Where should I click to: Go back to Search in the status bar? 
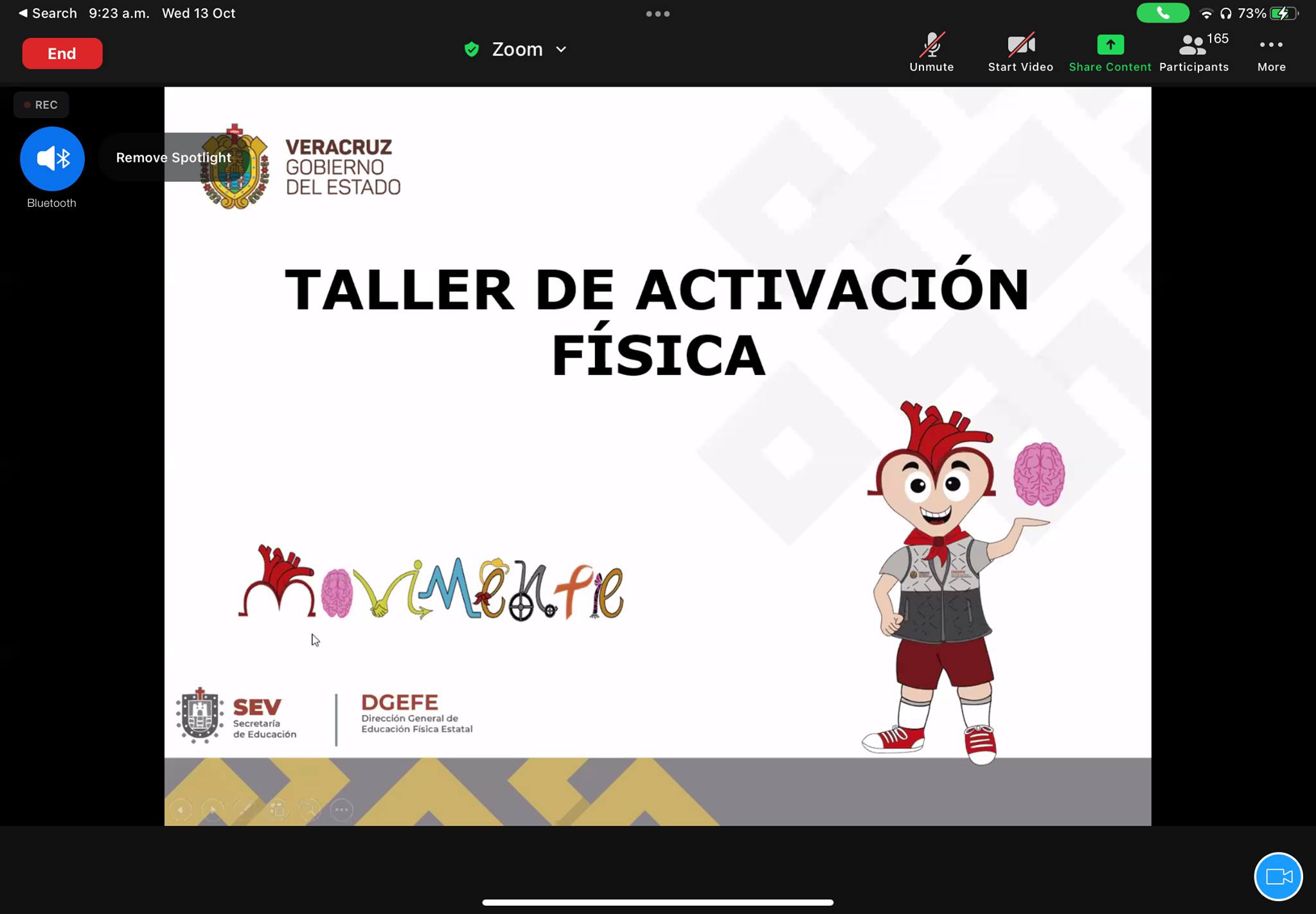tap(48, 13)
